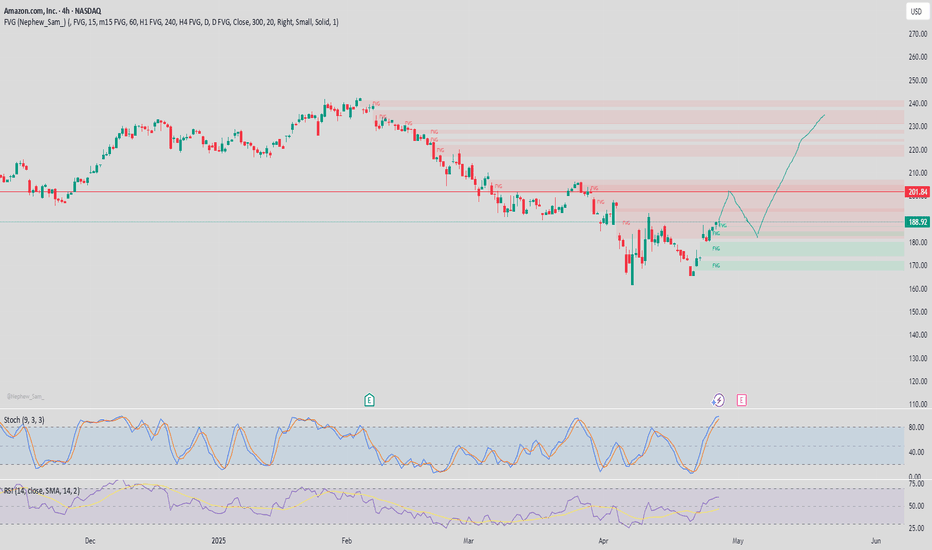Click 240.00 on the price axis
The width and height of the screenshot is (932, 550).
coord(918,103)
